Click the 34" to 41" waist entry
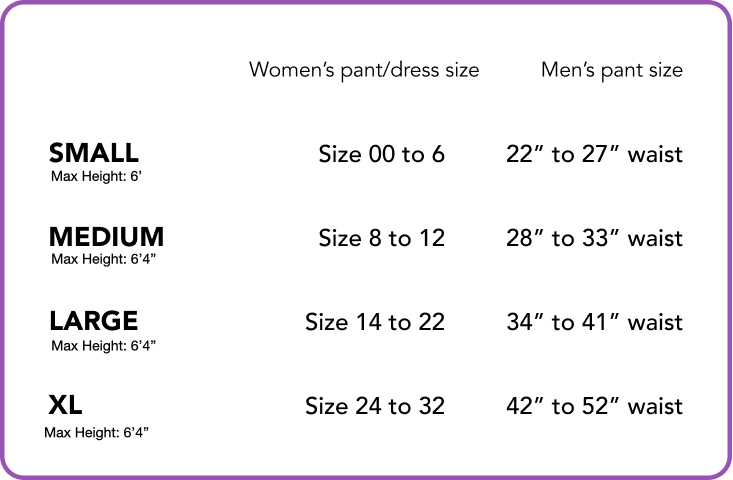This screenshot has width=733, height=480. pyautogui.click(x=594, y=323)
